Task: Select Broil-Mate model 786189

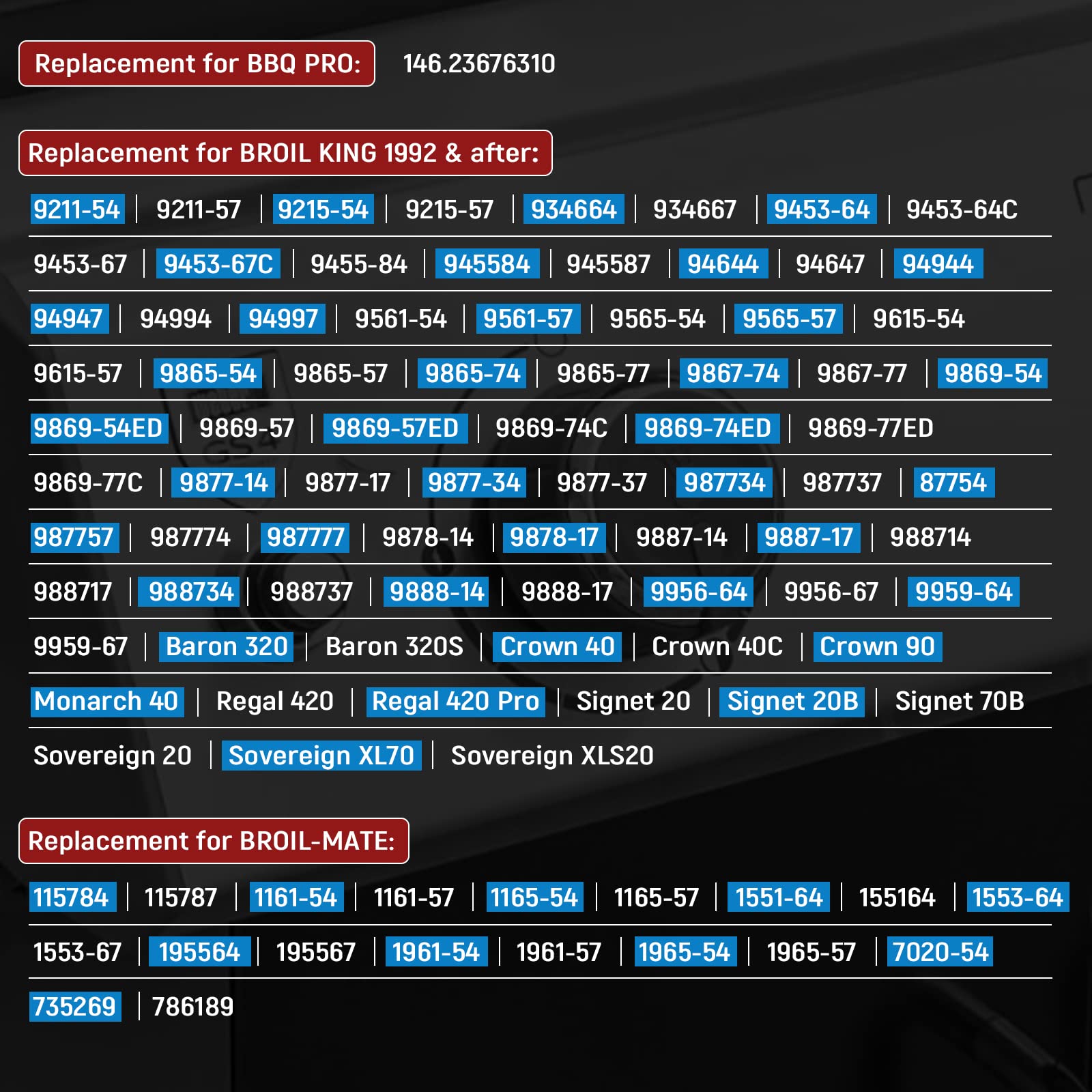Action: point(192,1007)
